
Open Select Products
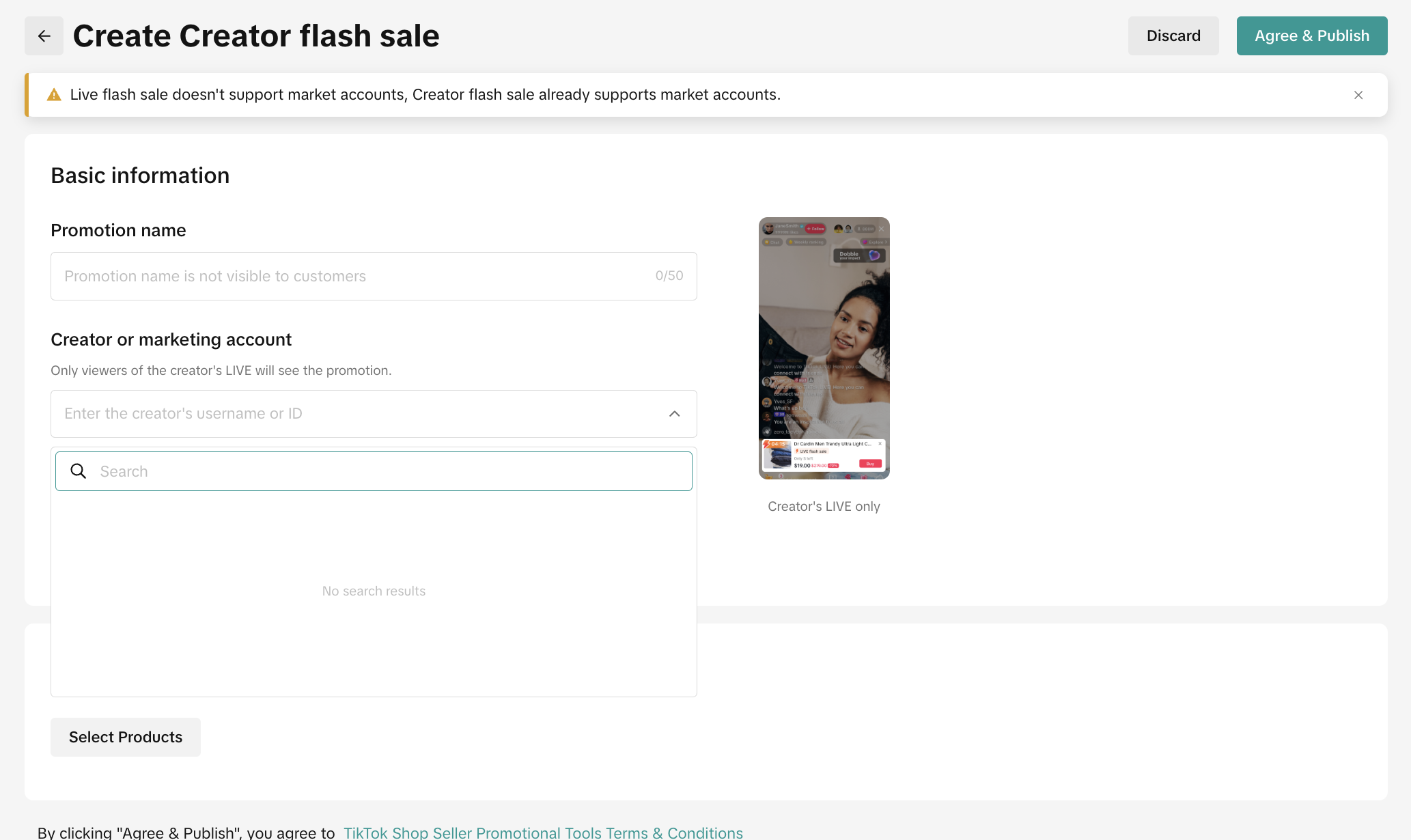tap(126, 737)
